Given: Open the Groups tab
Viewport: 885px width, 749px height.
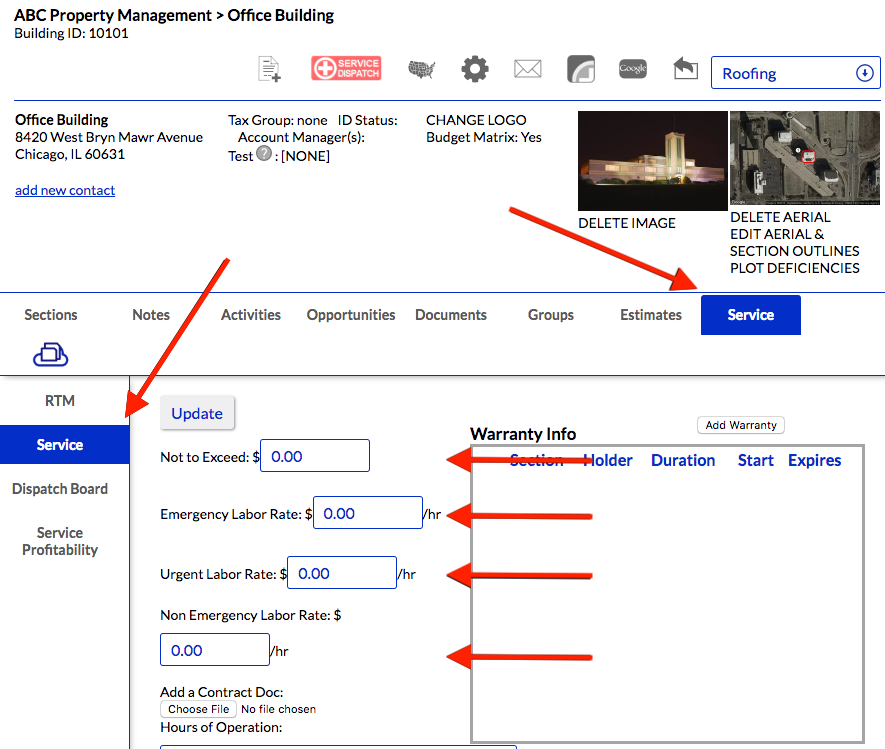Looking at the screenshot, I should point(551,315).
